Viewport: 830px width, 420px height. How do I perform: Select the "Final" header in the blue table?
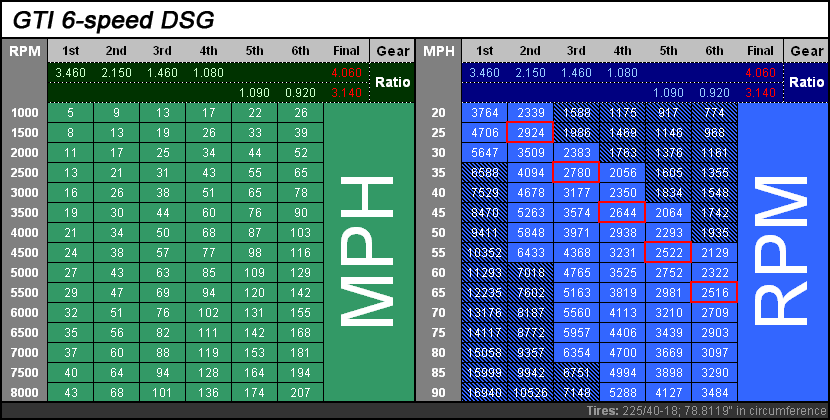760,51
